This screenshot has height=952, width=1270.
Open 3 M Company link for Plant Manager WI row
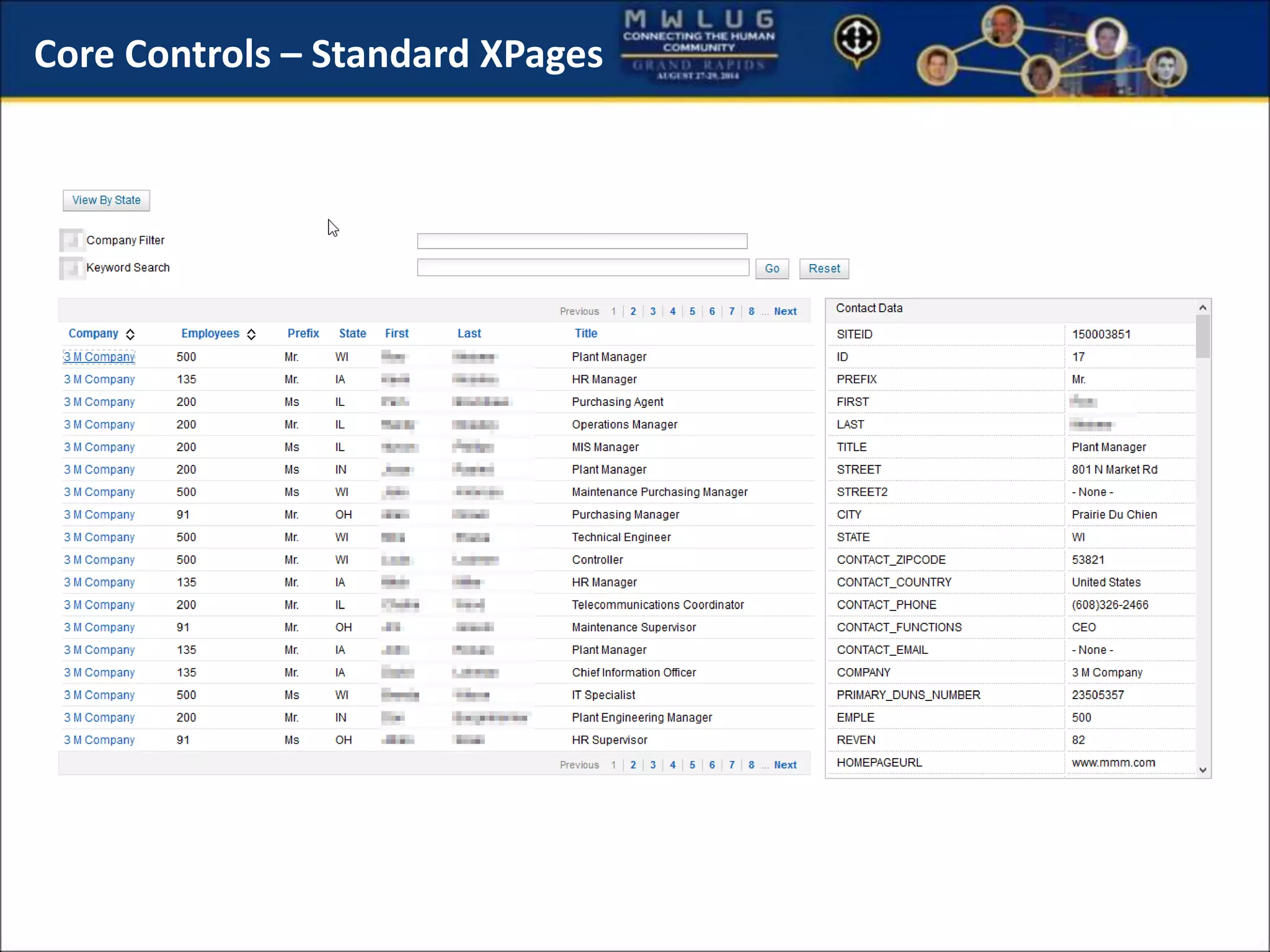99,357
